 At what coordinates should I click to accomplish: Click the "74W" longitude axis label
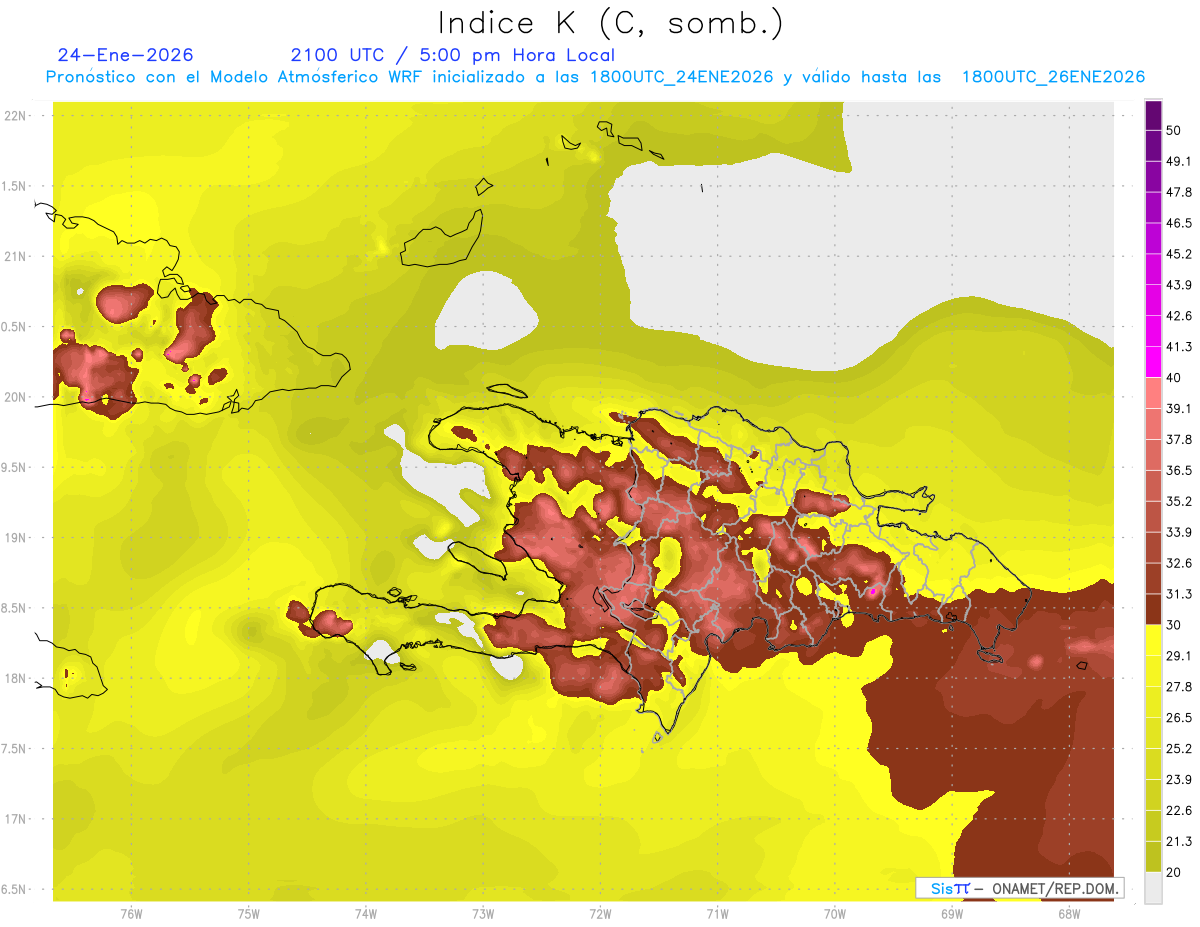366,913
